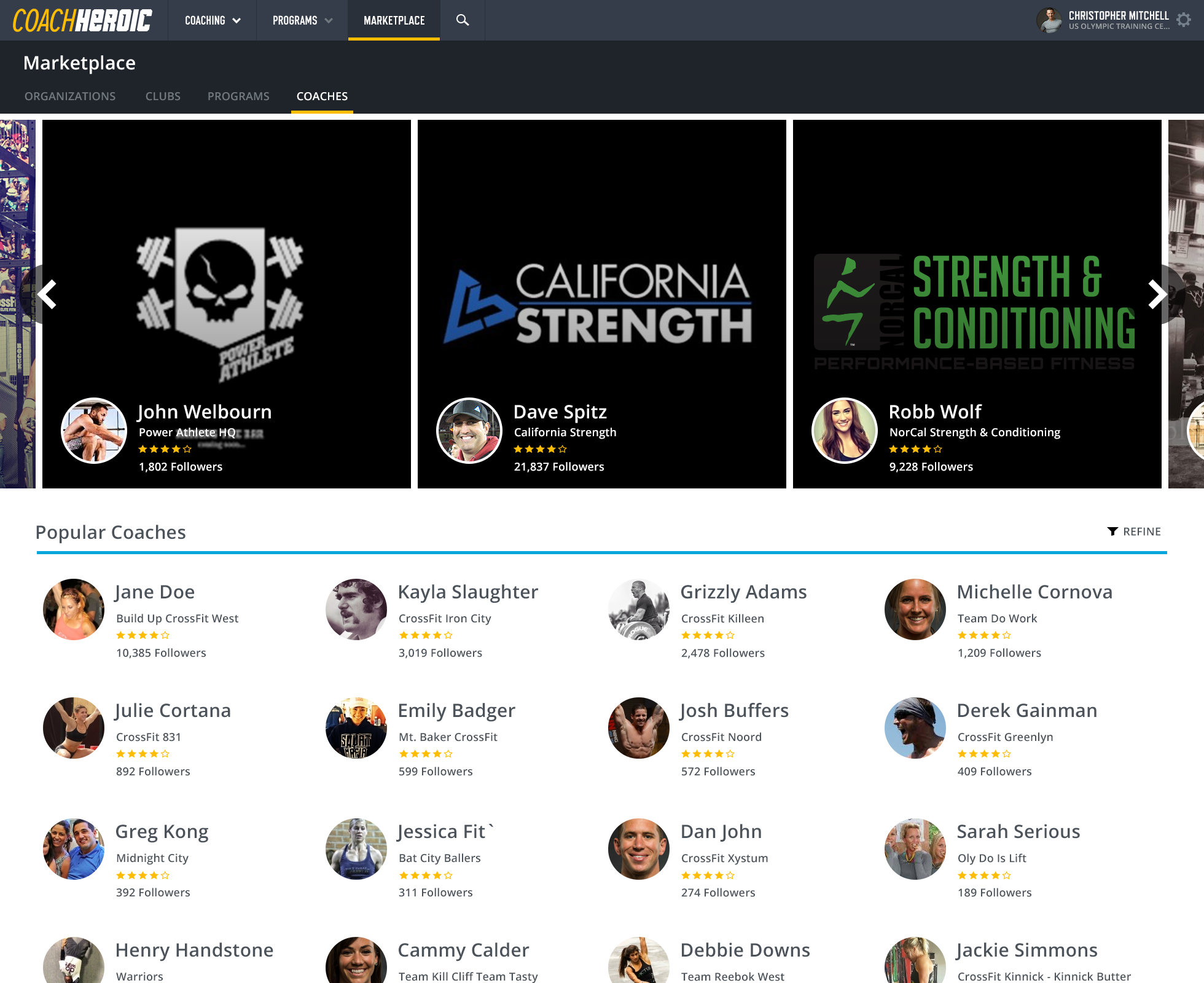Click Julie Cortana's avatar
This screenshot has width=1204, height=983.
(74, 728)
